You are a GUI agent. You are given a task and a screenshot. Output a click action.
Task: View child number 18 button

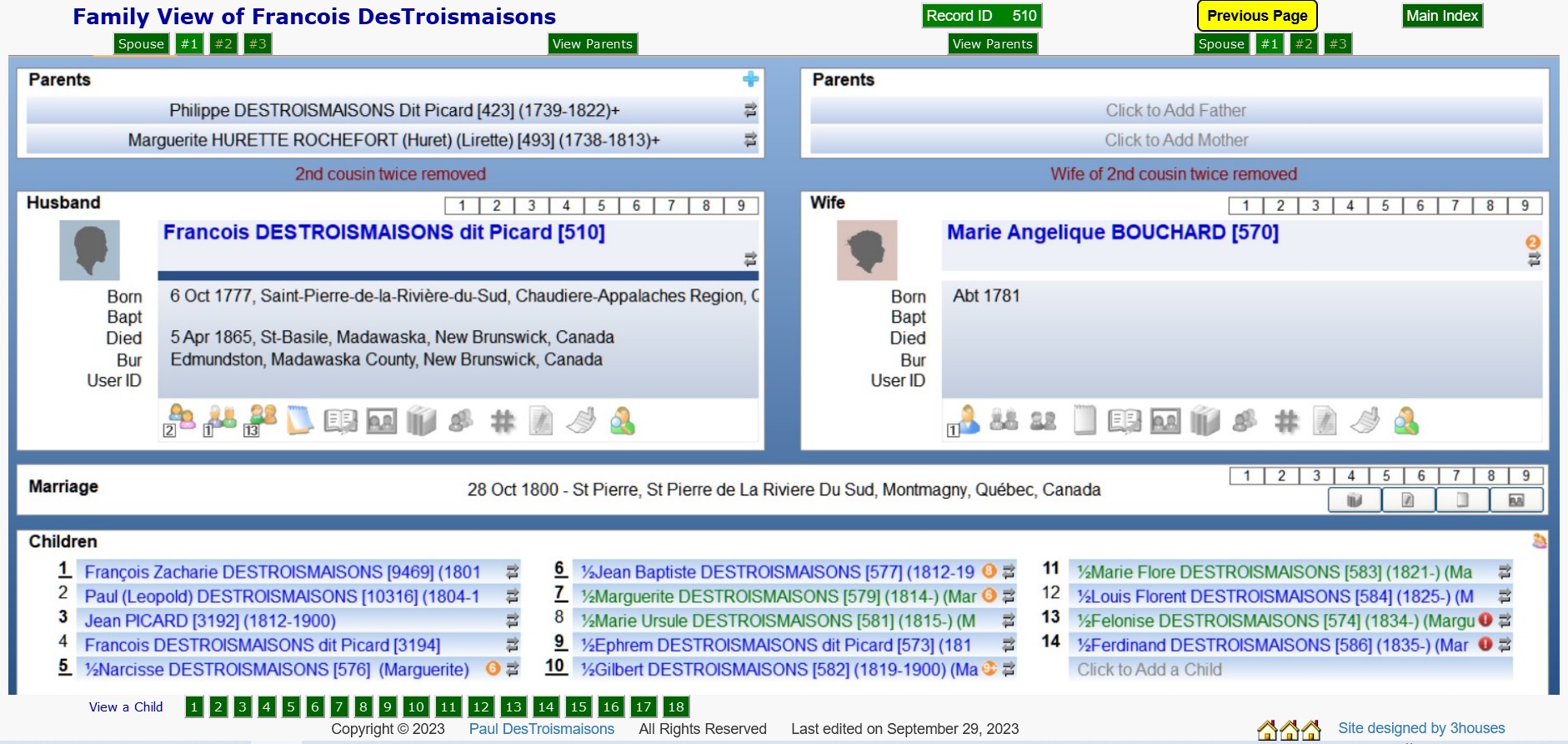(x=676, y=707)
